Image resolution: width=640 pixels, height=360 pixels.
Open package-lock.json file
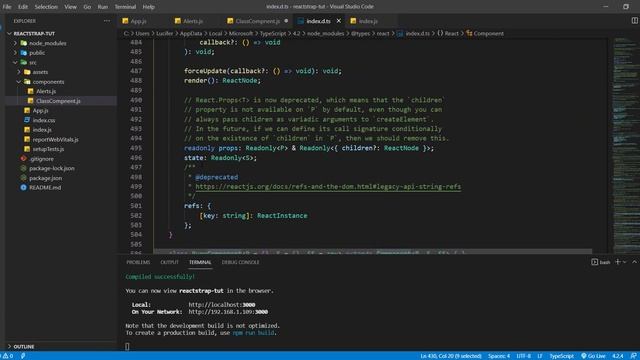[x=52, y=168]
